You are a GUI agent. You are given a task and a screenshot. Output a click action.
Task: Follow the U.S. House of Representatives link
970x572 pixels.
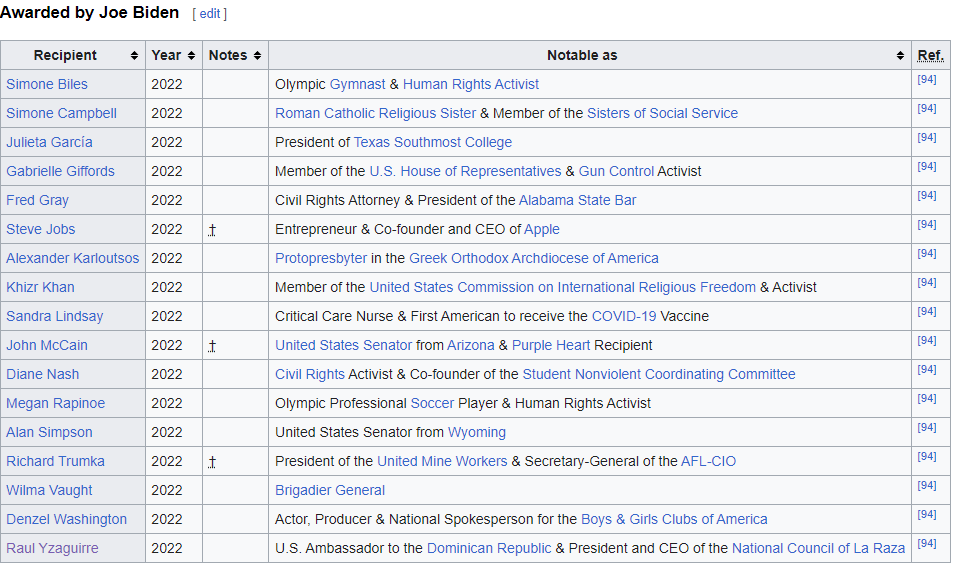tap(465, 171)
